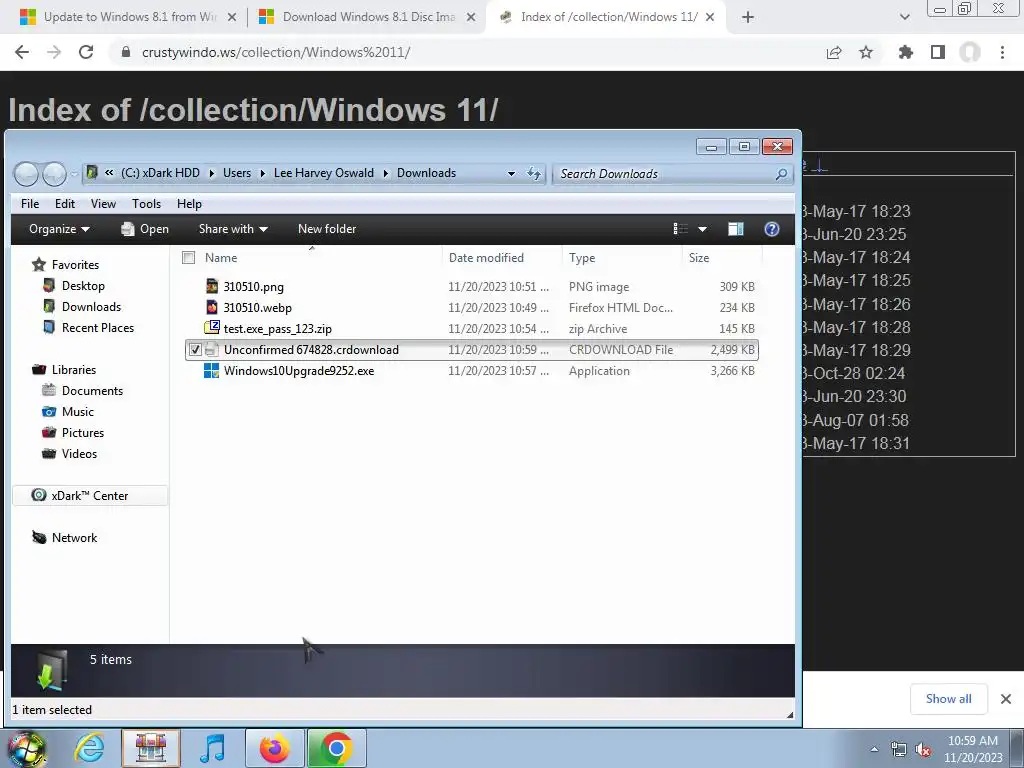The image size is (1024, 768).
Task: Open Downloads under Favorites
Action: click(91, 307)
